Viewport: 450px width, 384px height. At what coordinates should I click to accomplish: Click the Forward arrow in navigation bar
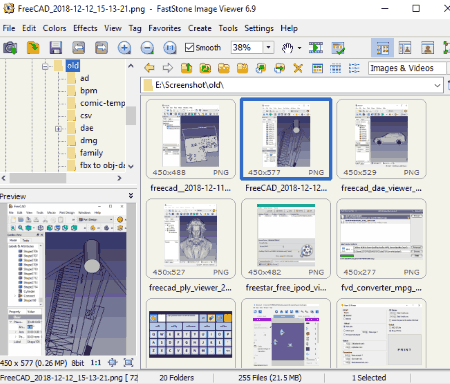(168, 68)
